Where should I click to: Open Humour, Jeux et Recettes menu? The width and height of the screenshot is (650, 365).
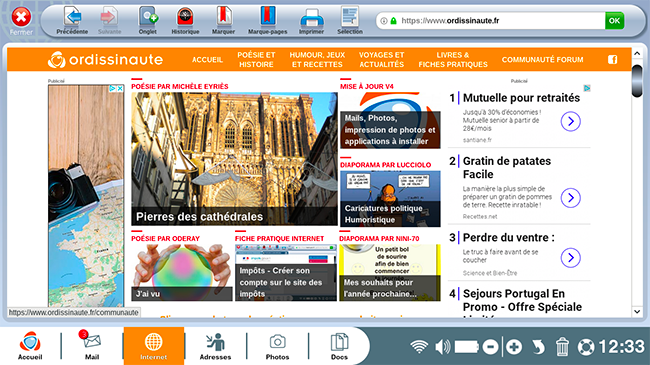tap(317, 60)
